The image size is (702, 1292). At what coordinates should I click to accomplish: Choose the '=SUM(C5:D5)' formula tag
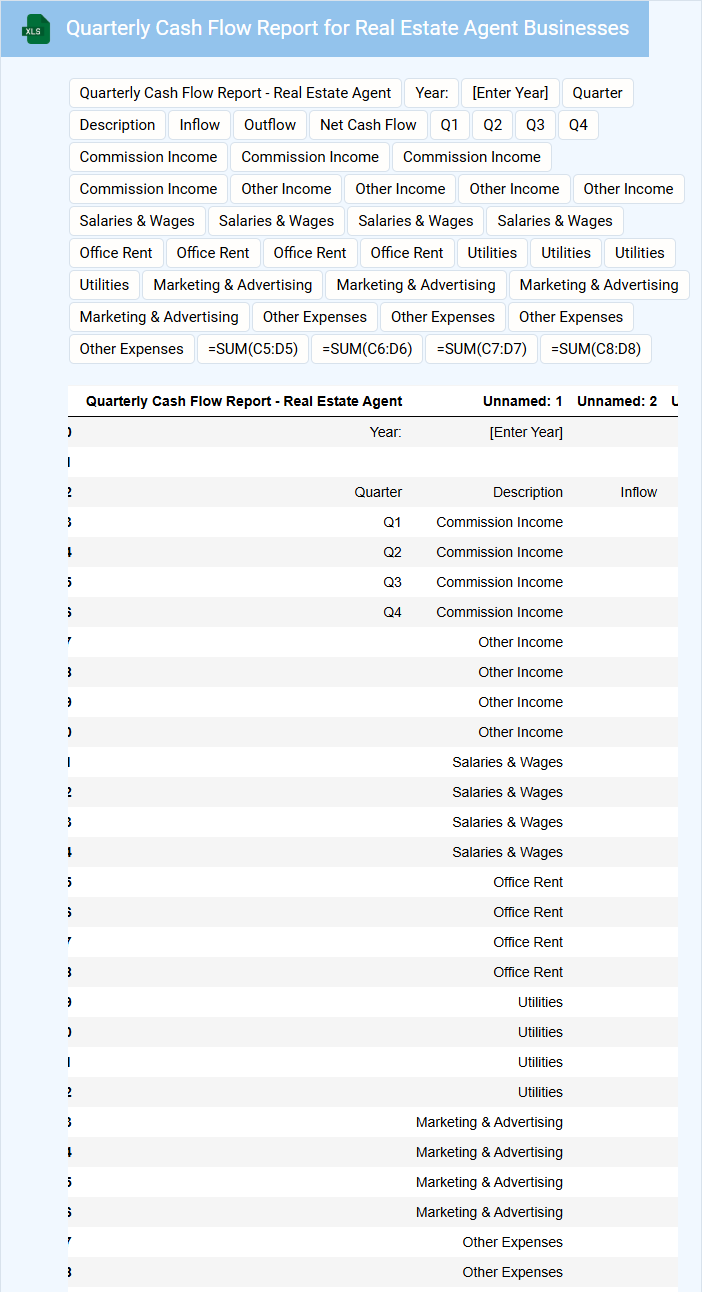click(253, 349)
